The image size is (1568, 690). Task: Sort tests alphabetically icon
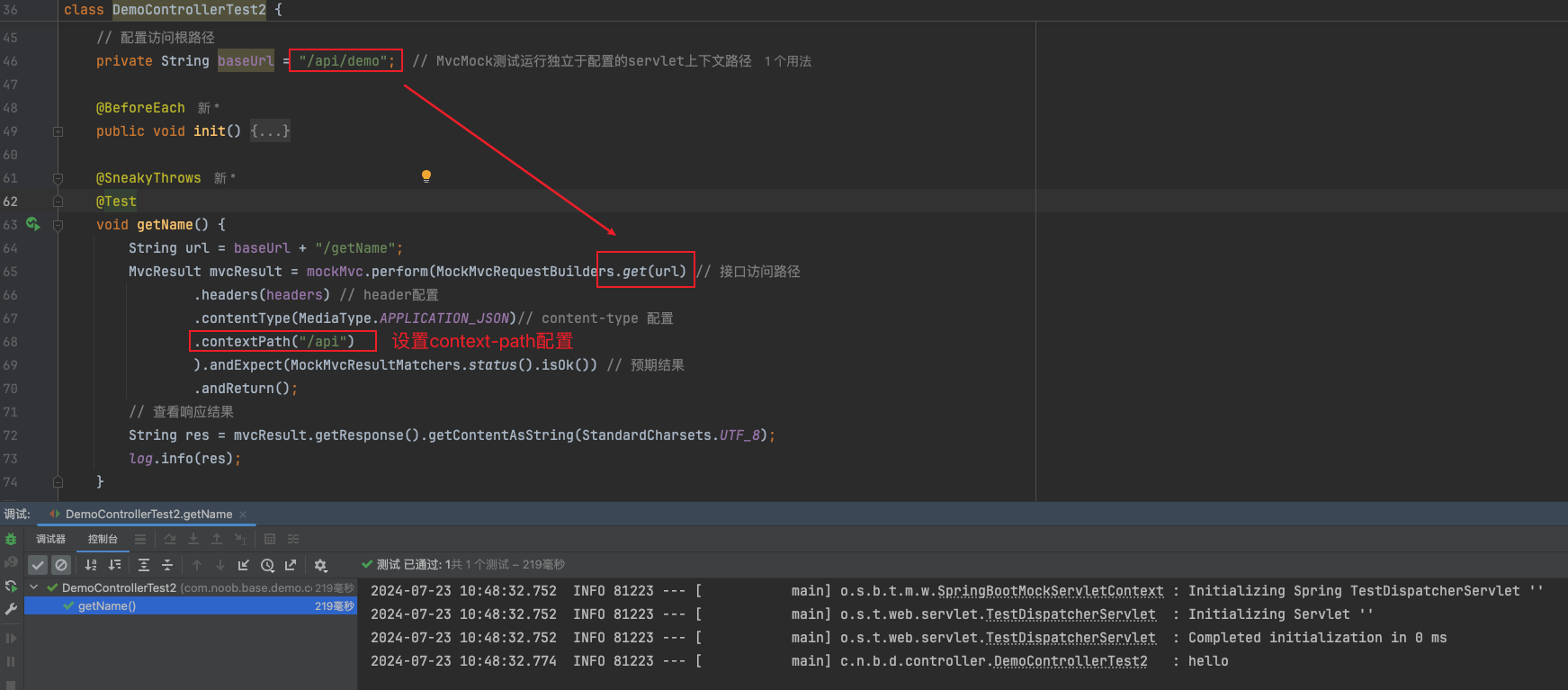tap(91, 565)
